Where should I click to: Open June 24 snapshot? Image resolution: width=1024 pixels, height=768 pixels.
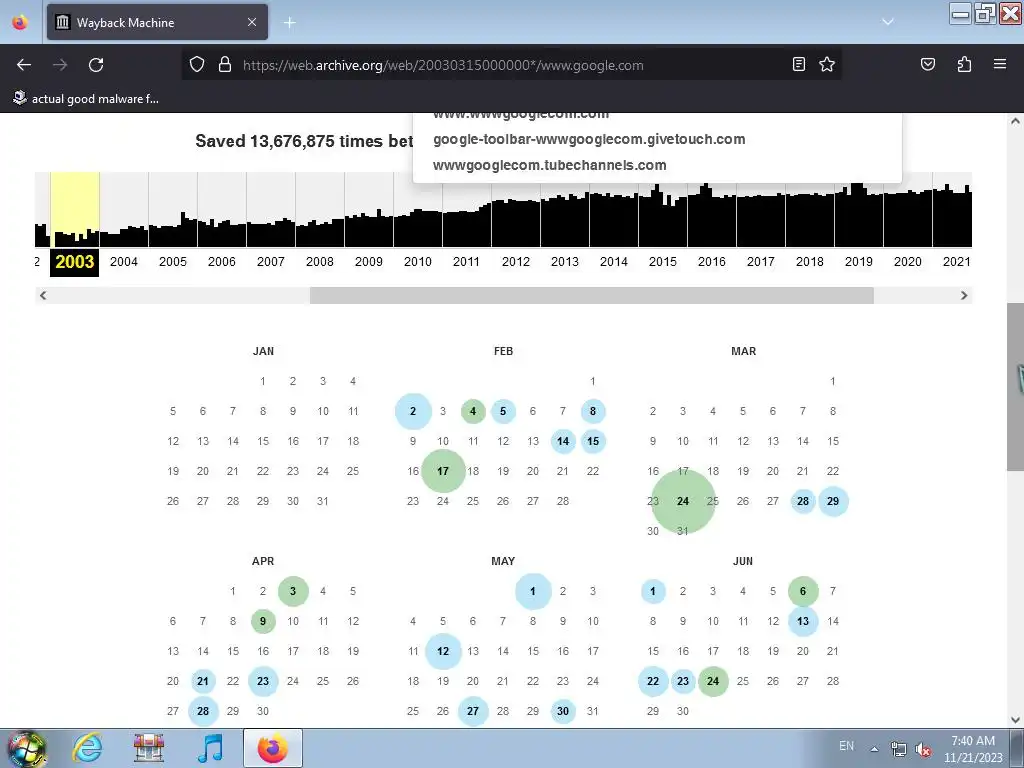713,681
